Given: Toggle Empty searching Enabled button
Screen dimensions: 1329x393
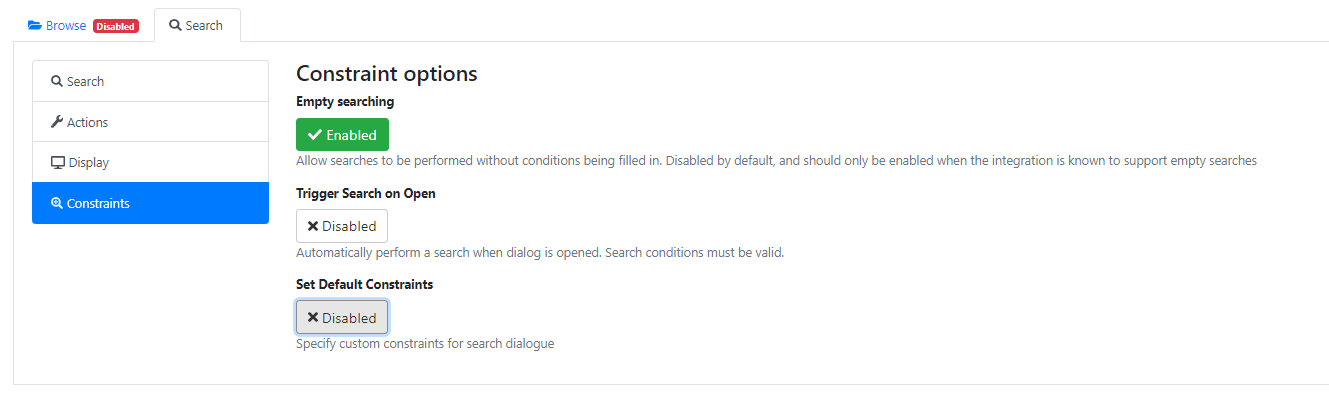Looking at the screenshot, I should click(342, 135).
